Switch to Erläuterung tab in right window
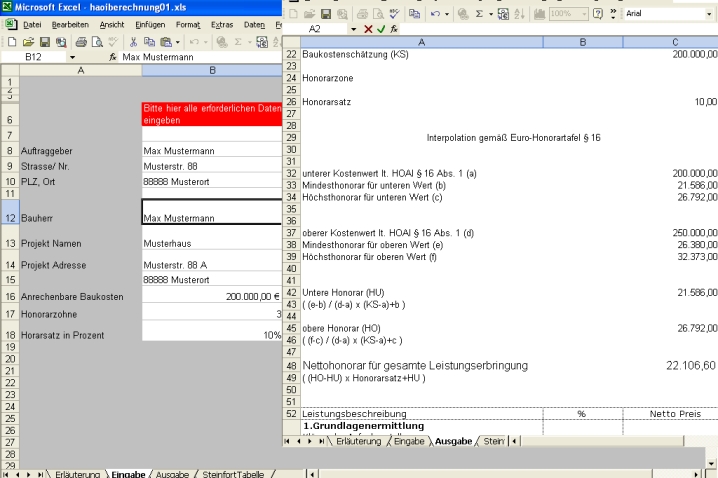 point(358,441)
